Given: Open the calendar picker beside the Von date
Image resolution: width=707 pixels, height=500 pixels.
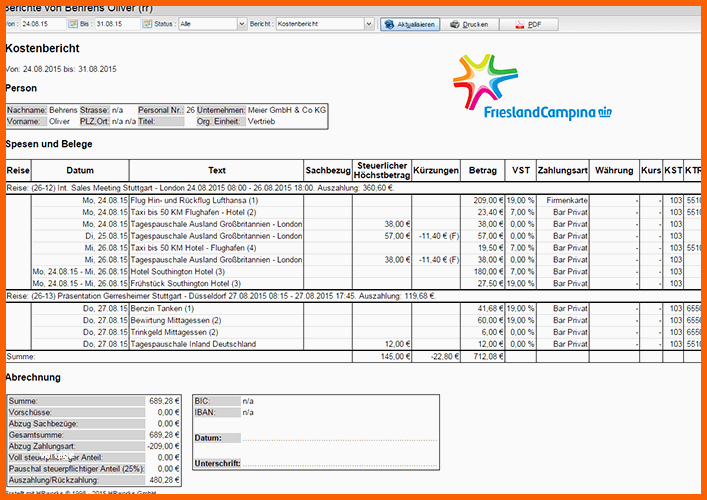Looking at the screenshot, I should tap(73, 24).
